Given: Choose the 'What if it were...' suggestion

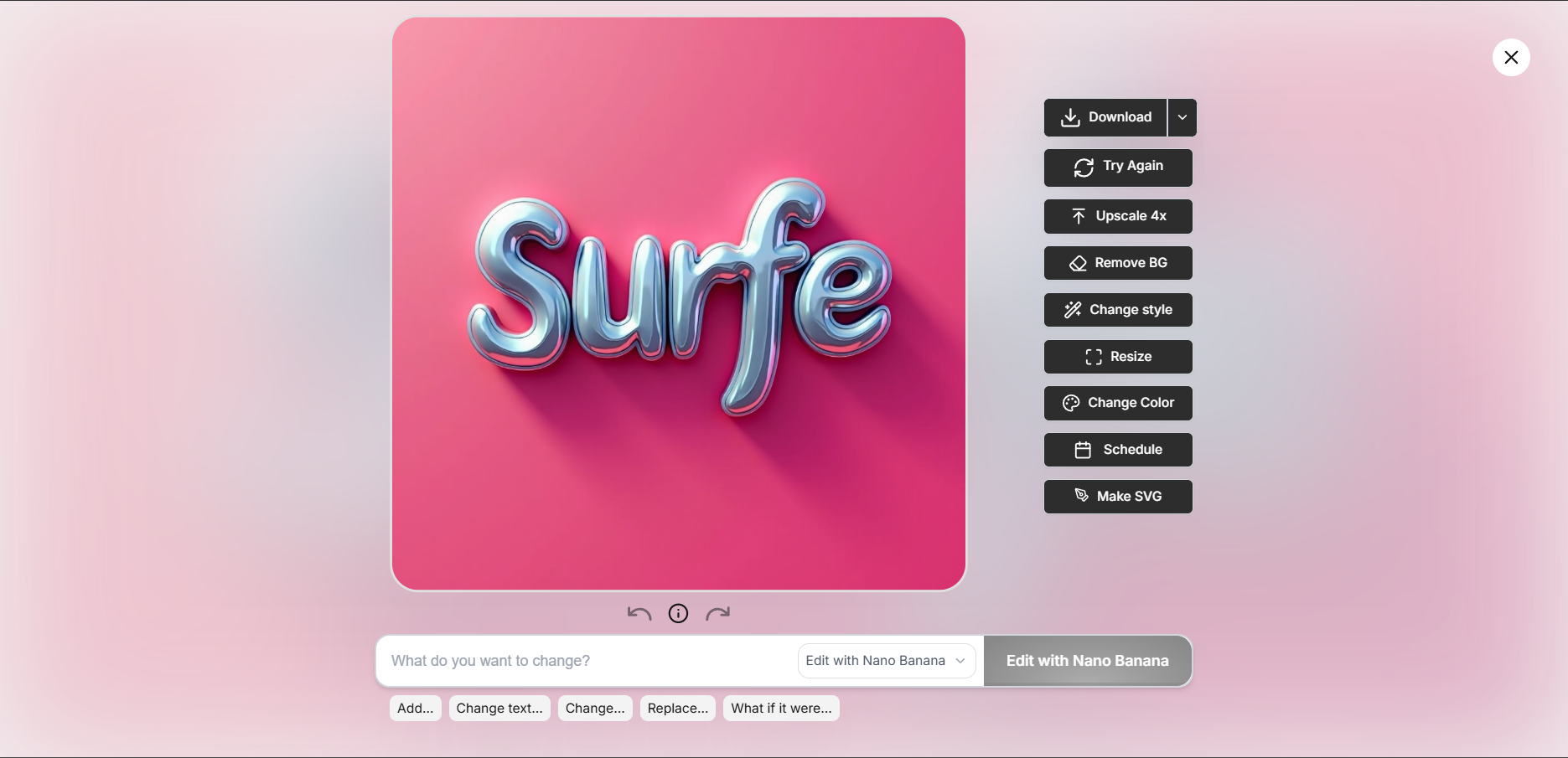Looking at the screenshot, I should tap(781, 709).
